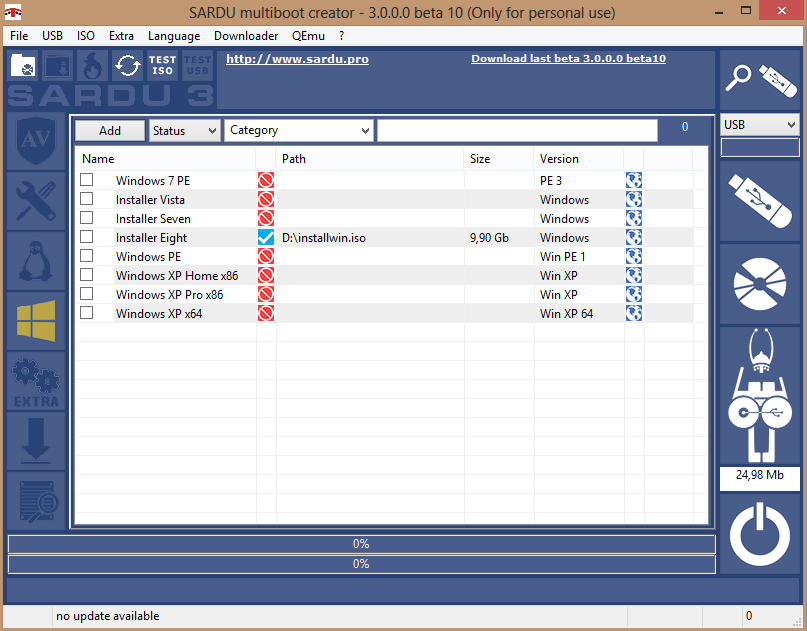807x631 pixels.
Task: Open the USB menu
Action: (x=52, y=36)
